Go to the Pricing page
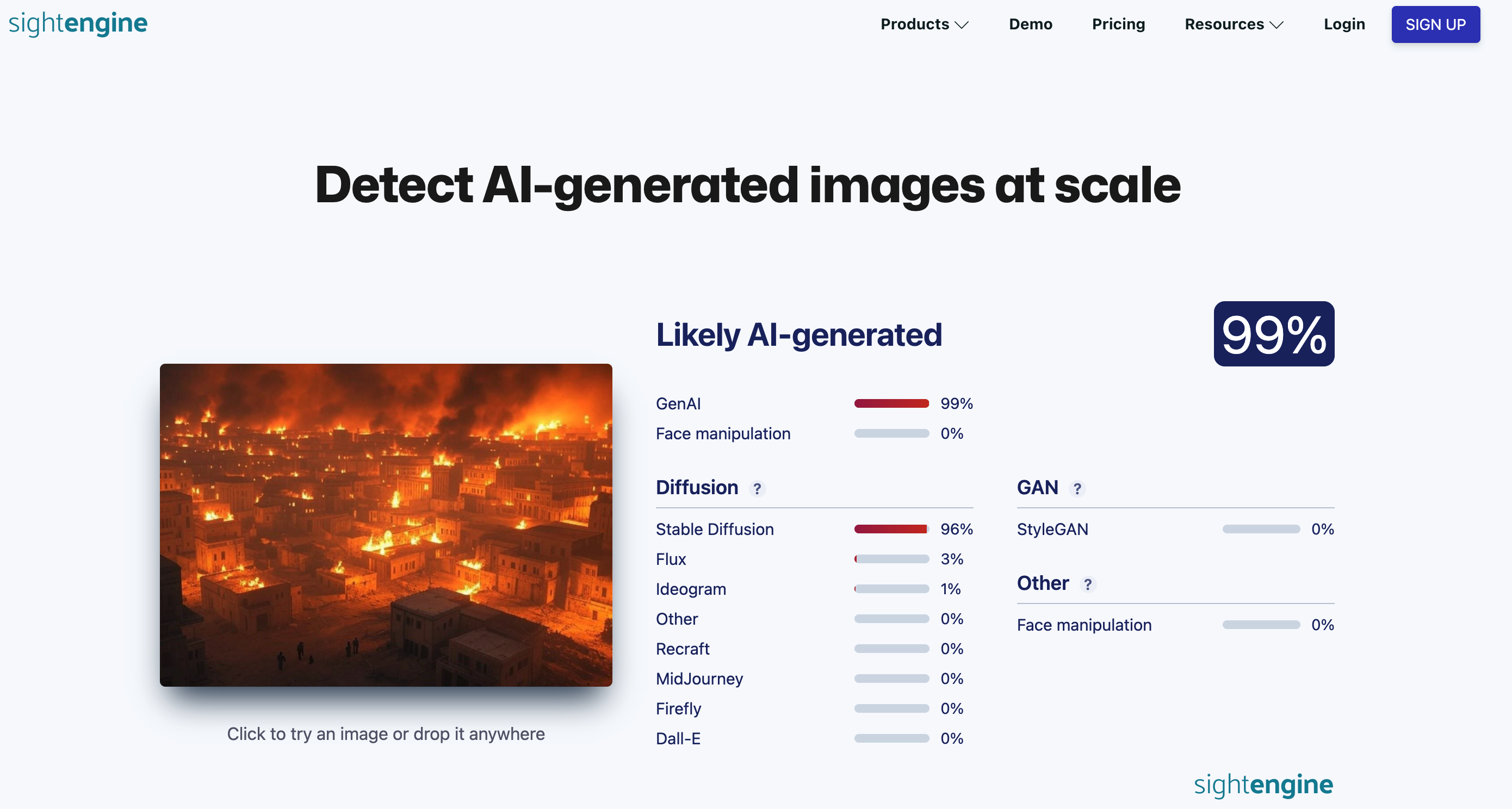This screenshot has width=1512, height=809. [x=1118, y=24]
